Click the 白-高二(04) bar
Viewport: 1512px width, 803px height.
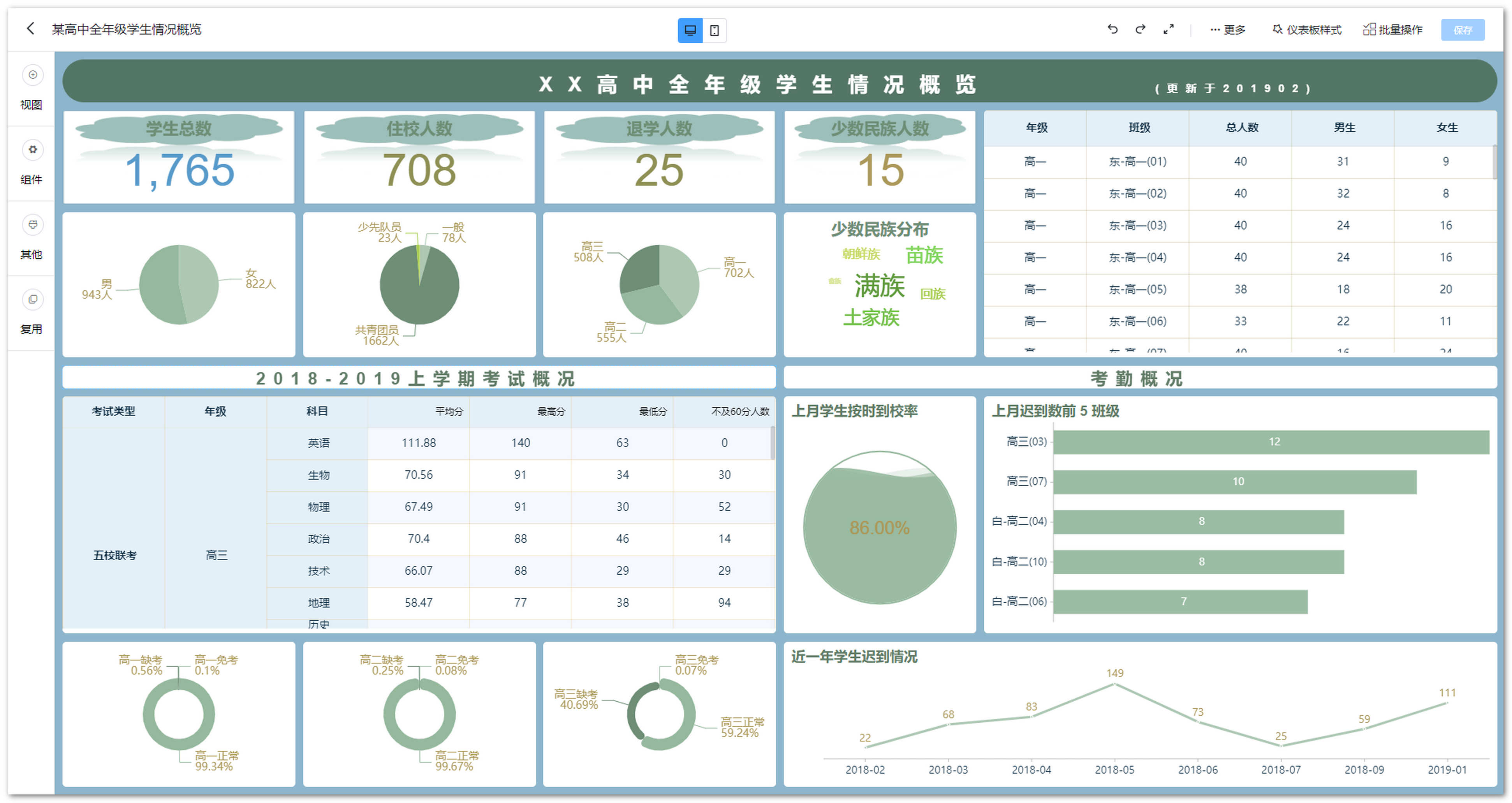click(x=1199, y=522)
